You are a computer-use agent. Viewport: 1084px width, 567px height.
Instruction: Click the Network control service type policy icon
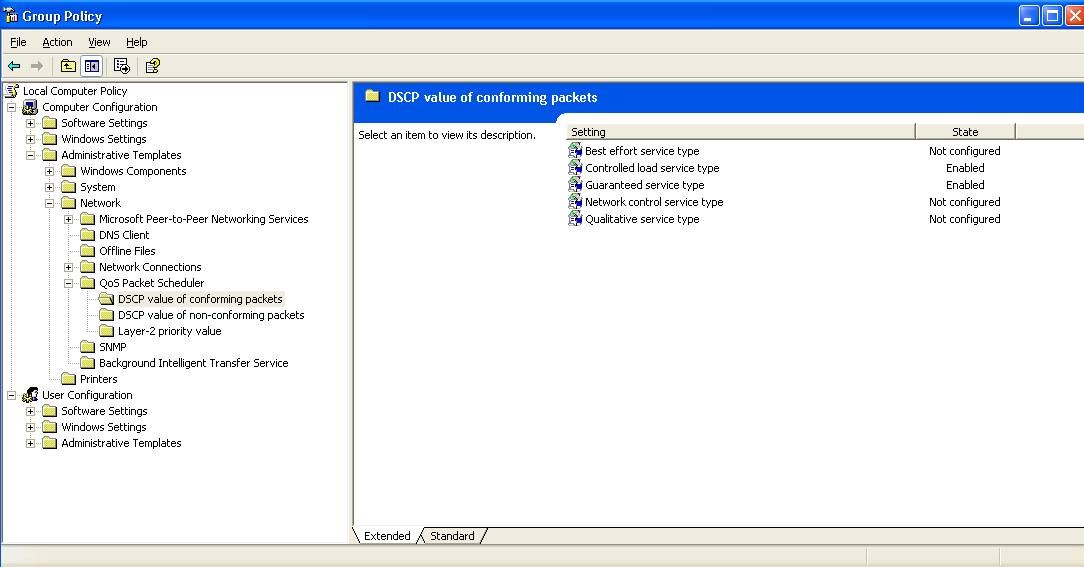575,202
